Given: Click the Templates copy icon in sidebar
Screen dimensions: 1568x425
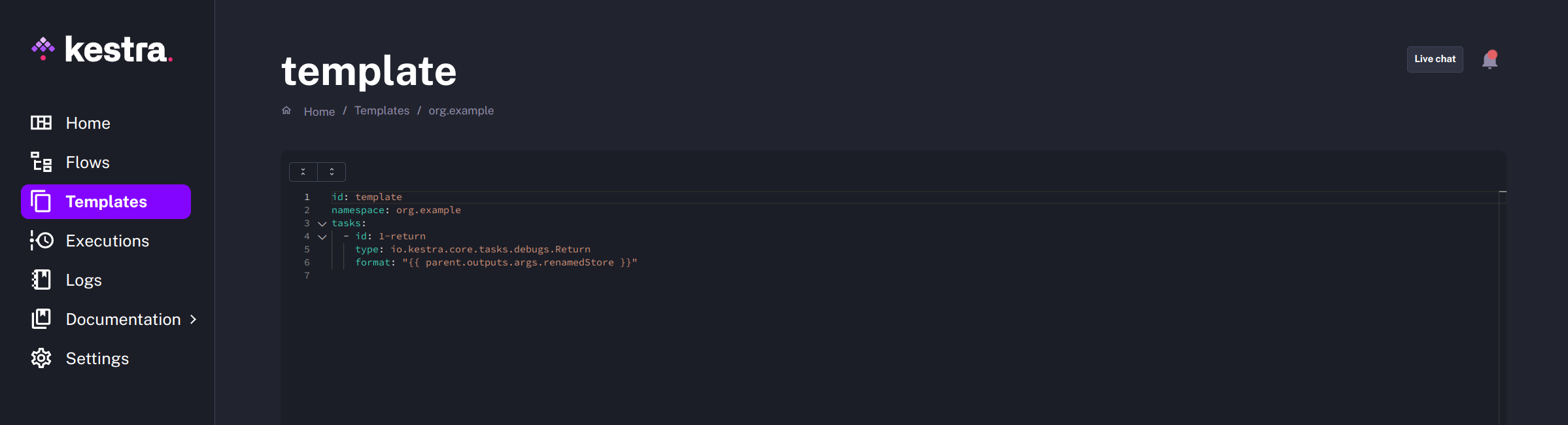Looking at the screenshot, I should pyautogui.click(x=41, y=201).
